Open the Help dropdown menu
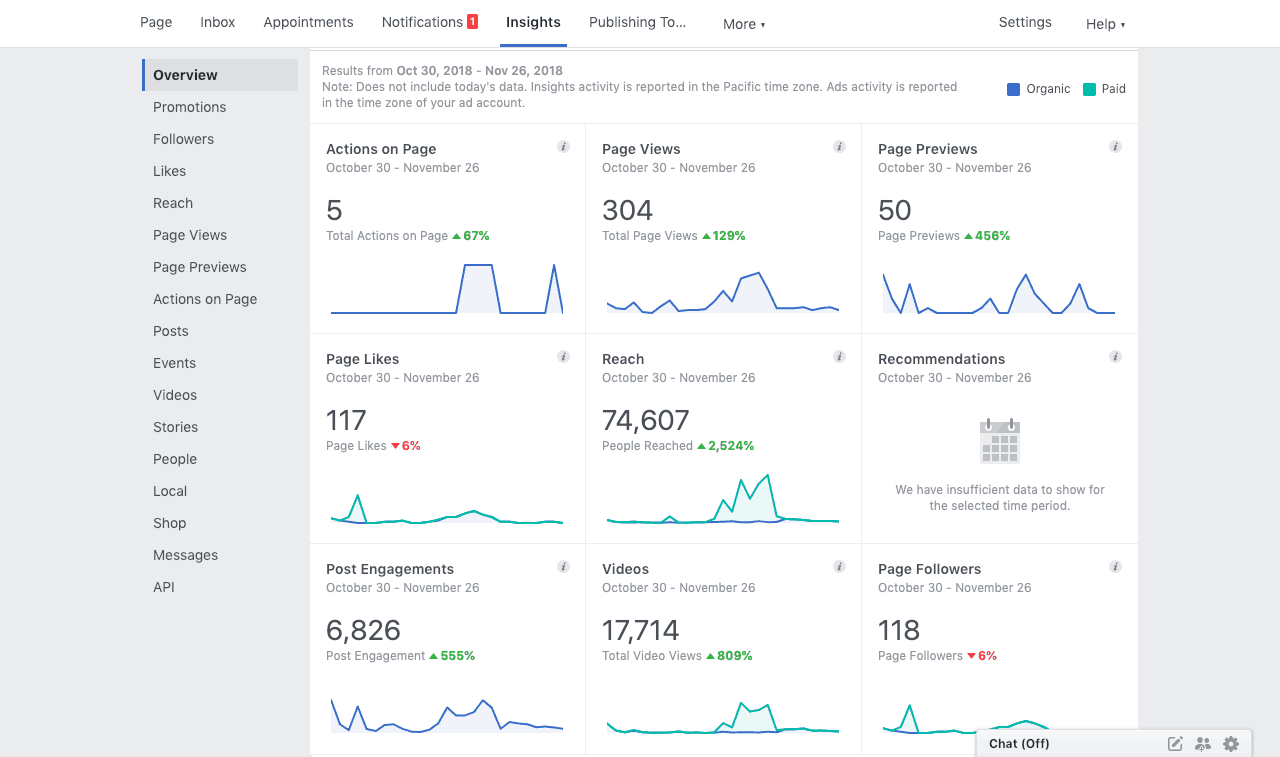 click(x=1105, y=24)
